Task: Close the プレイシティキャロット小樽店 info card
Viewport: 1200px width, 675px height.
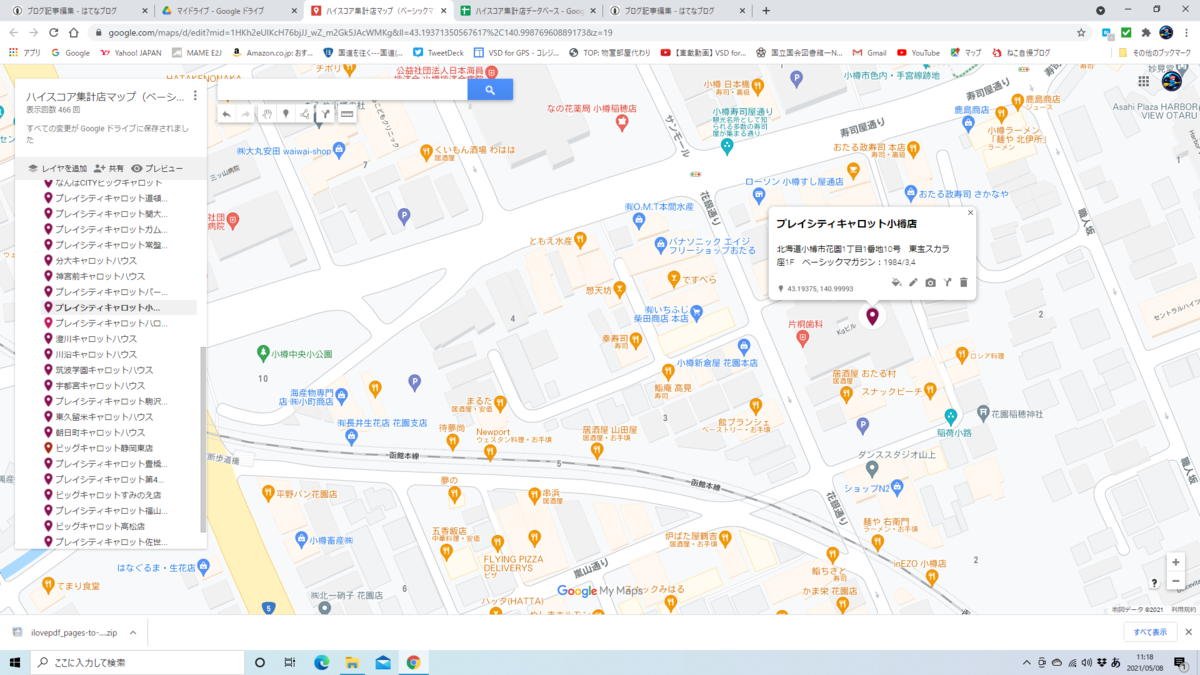Action: click(x=970, y=213)
